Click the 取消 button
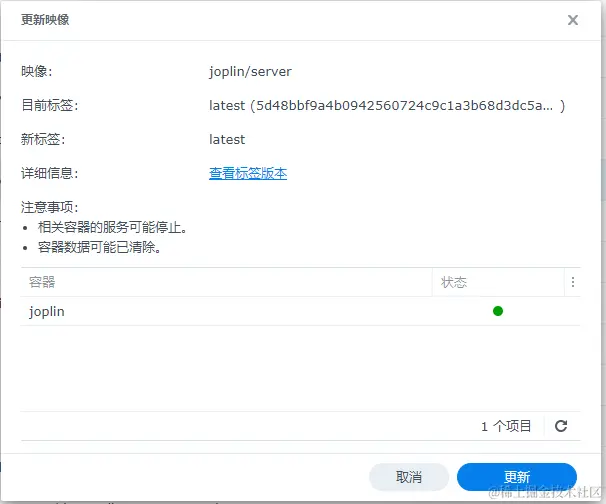This screenshot has width=606, height=504. 409,477
